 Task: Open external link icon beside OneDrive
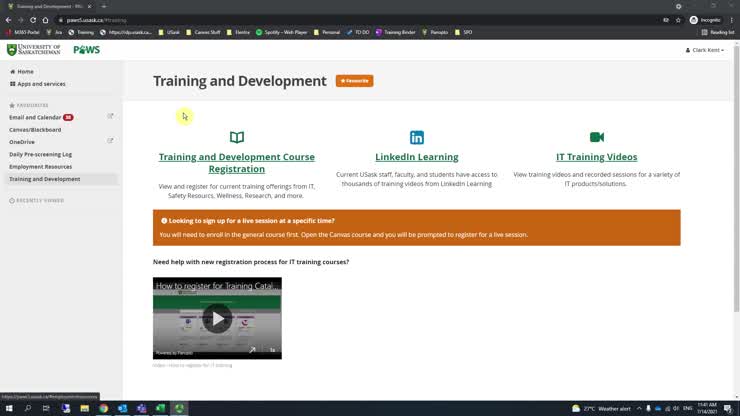click(x=110, y=141)
